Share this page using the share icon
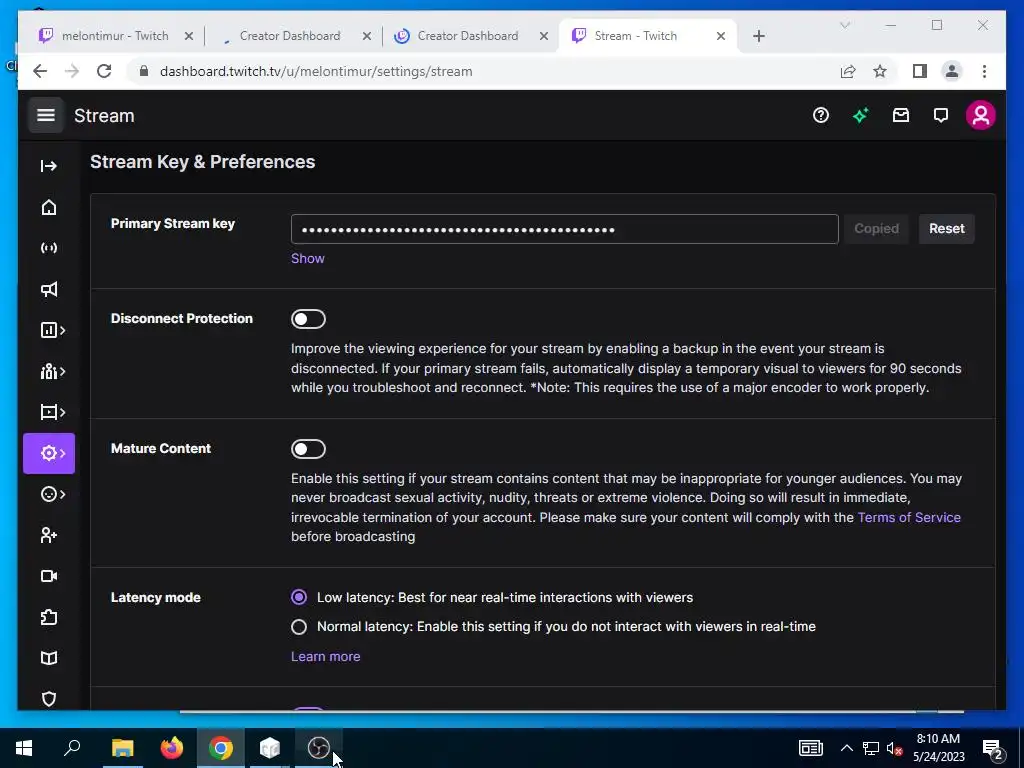This screenshot has width=1024, height=768. 848,71
